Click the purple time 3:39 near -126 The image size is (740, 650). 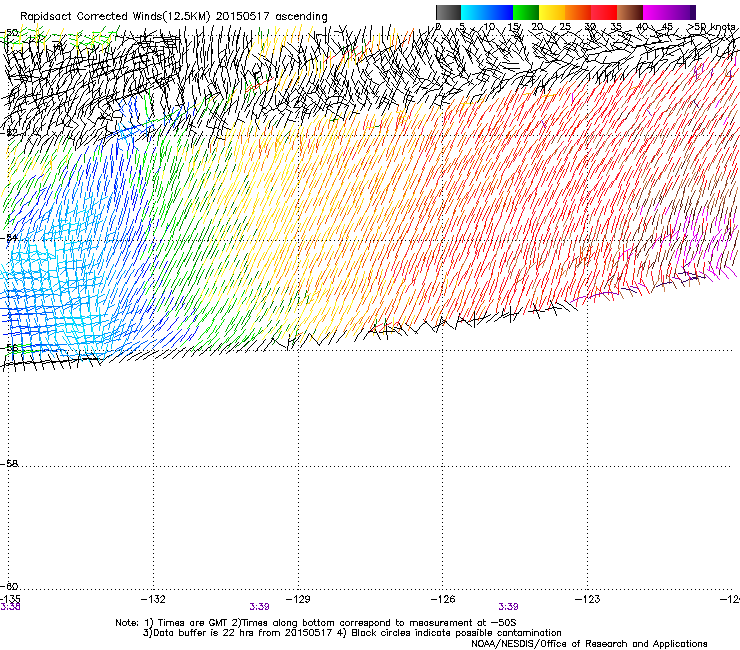pos(508,607)
